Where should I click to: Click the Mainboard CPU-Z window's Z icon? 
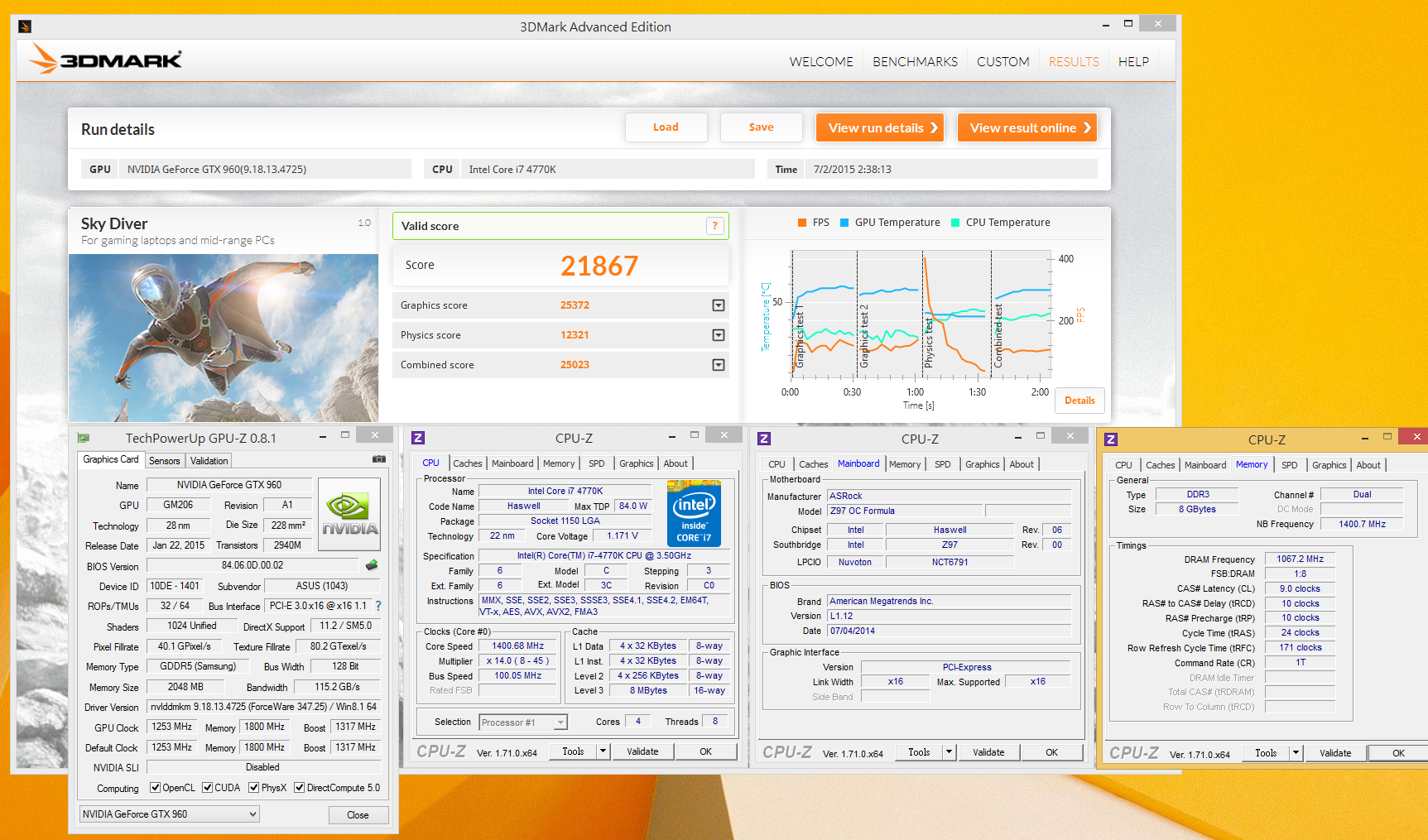click(764, 439)
